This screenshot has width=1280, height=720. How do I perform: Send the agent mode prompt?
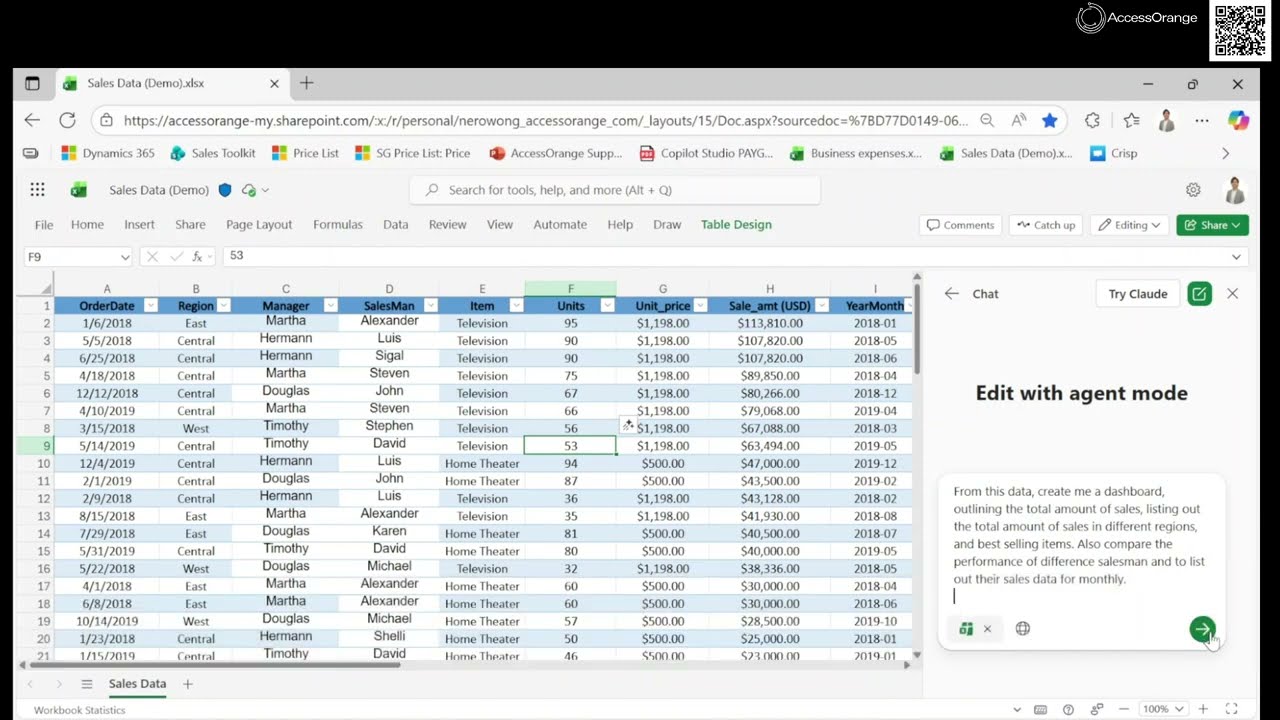point(1202,629)
